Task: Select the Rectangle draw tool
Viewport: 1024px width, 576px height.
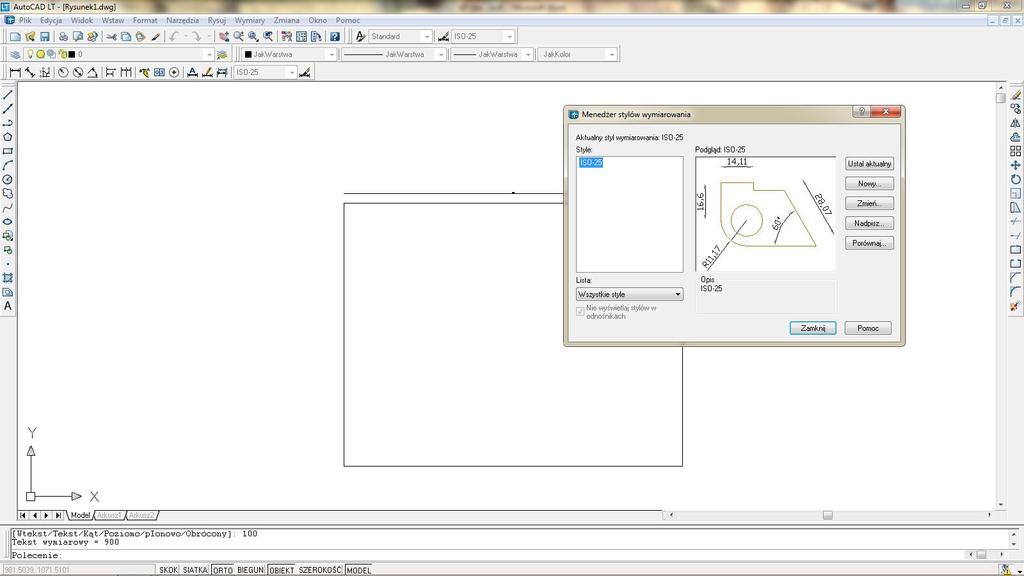Action: [x=8, y=152]
